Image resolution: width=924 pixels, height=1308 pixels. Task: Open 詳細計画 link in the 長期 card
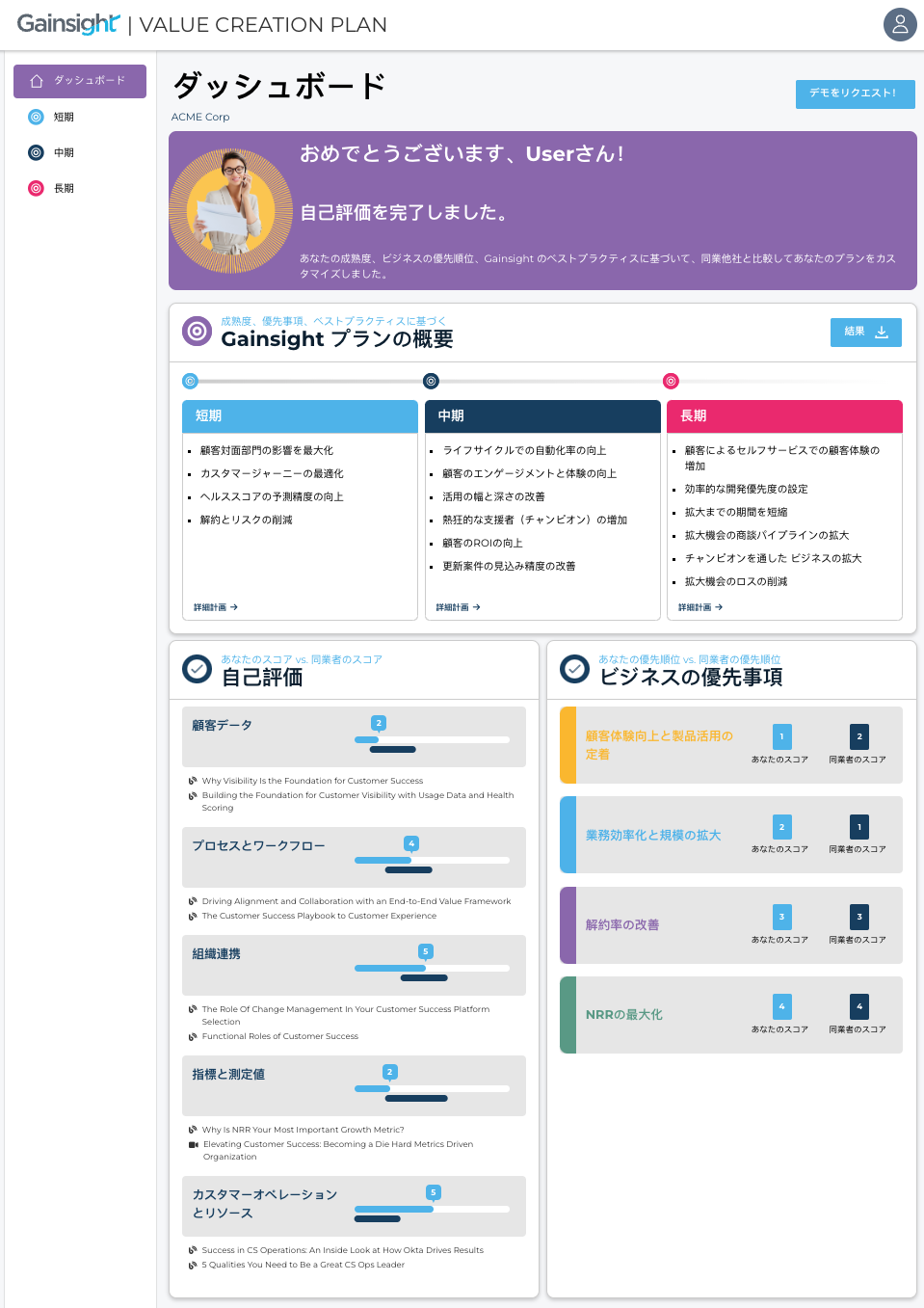tap(700, 607)
